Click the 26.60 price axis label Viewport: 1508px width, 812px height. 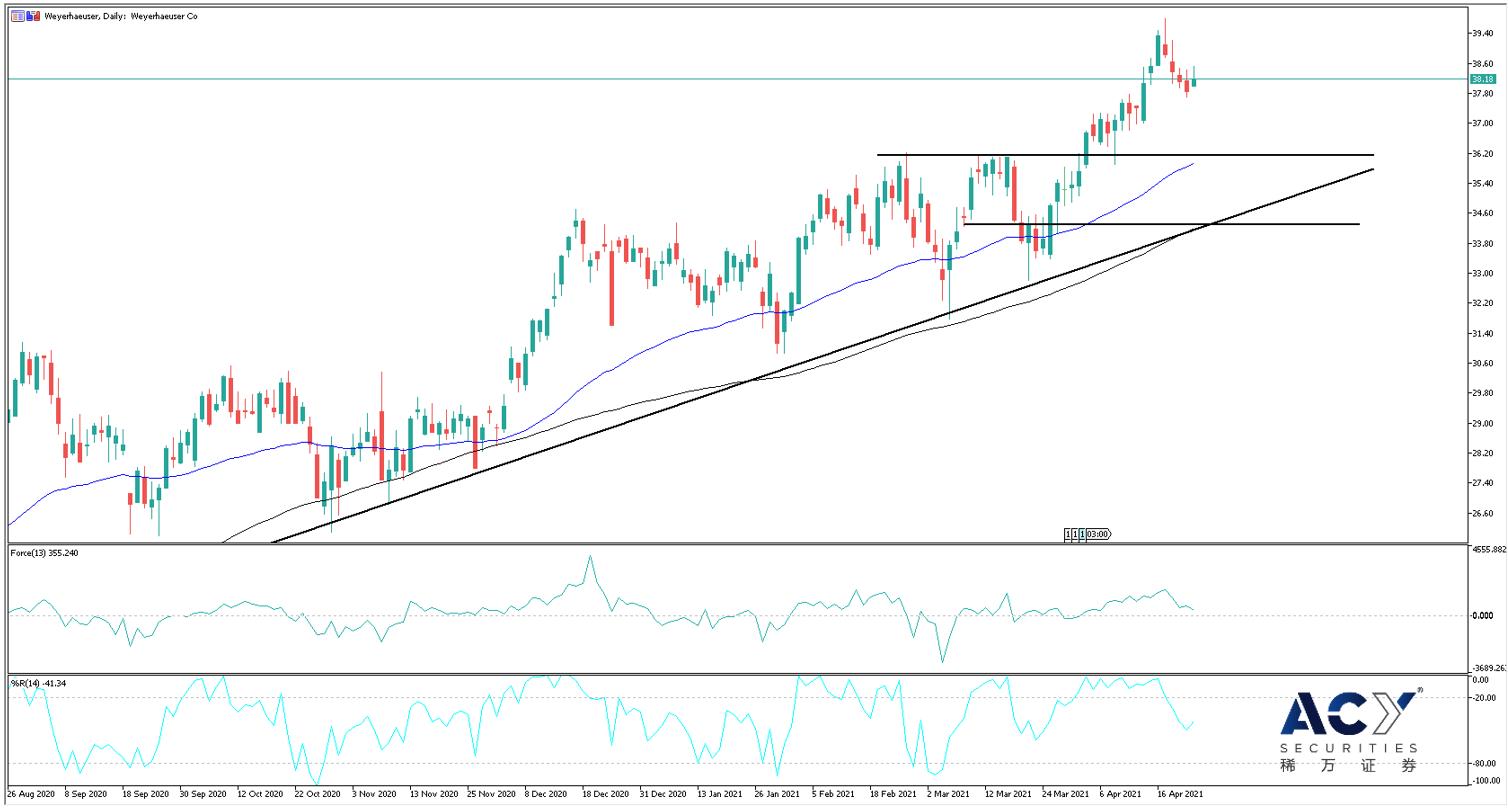[x=1482, y=513]
